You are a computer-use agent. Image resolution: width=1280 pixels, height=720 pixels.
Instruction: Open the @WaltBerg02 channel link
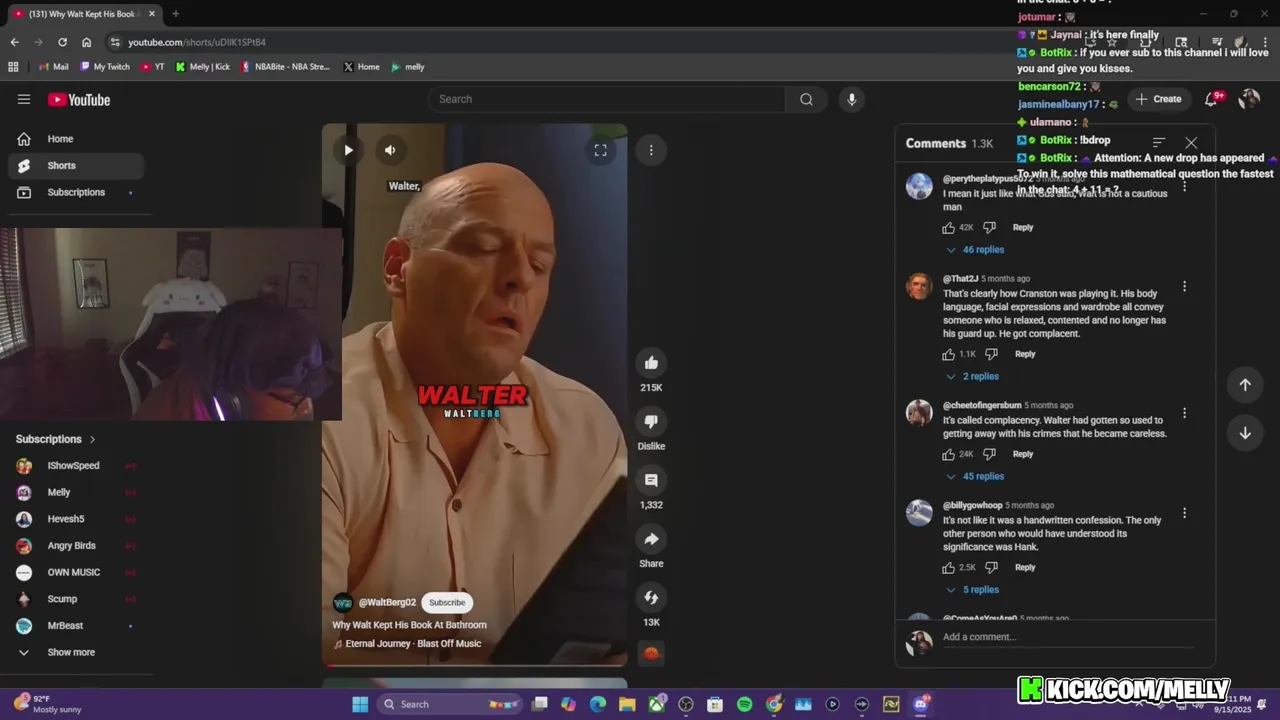click(387, 602)
